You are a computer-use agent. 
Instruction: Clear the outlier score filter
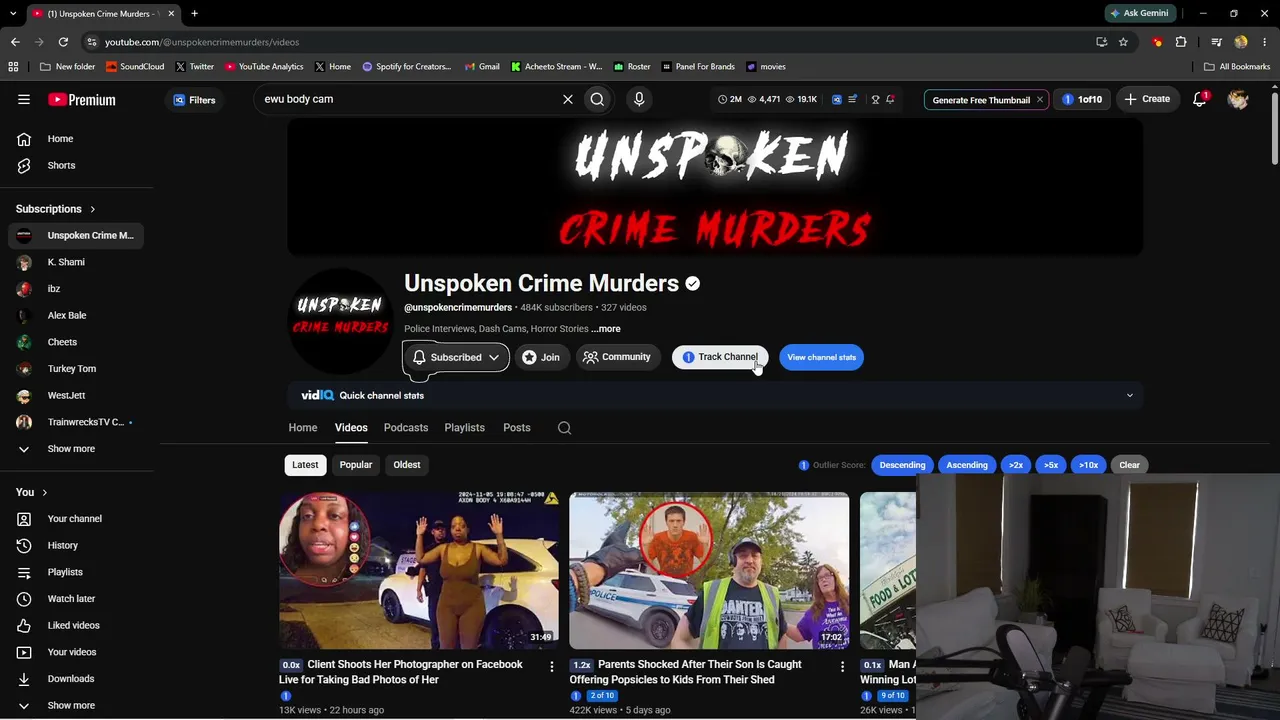click(1129, 465)
